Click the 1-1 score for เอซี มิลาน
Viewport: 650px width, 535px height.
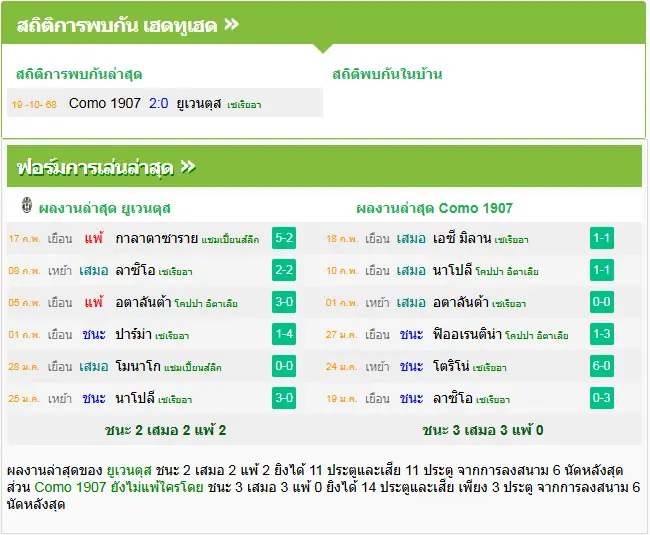point(601,238)
